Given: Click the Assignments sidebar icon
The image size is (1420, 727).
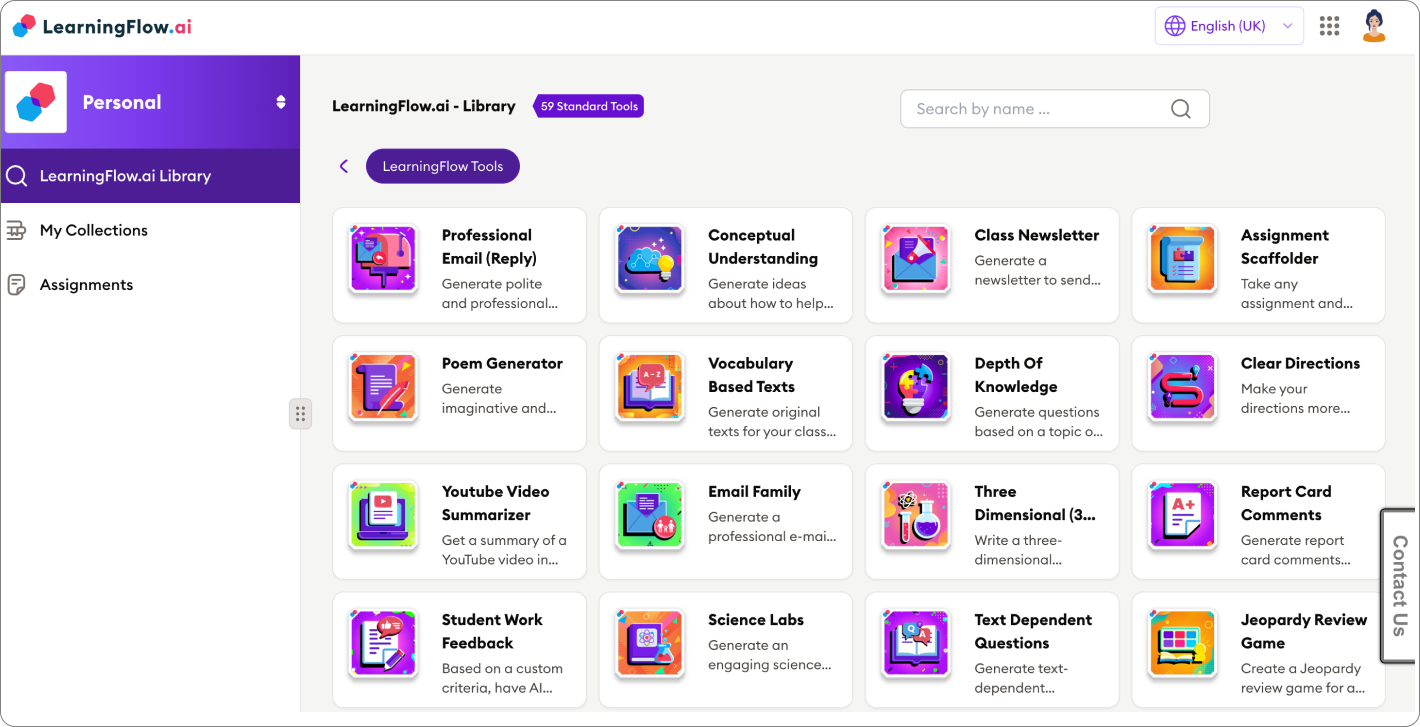Looking at the screenshot, I should tap(16, 285).
